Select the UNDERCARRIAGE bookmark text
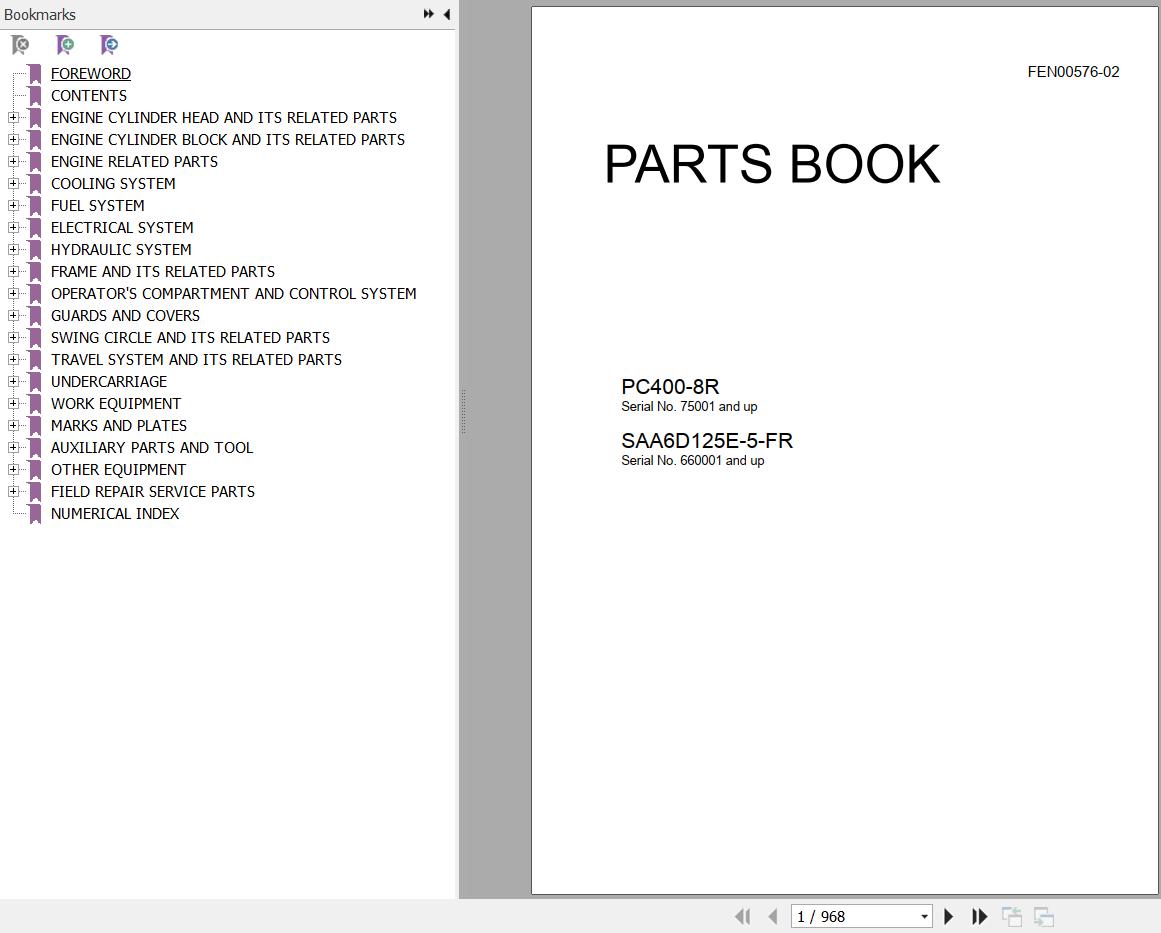Image resolution: width=1161 pixels, height=933 pixels. tap(109, 382)
